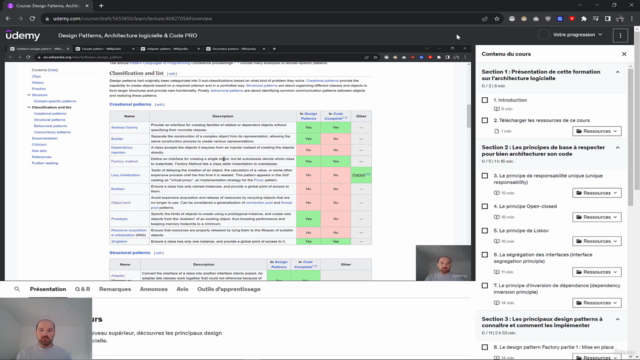Viewport: 640px width, 360px height.
Task: Open the Avis tab
Action: click(182, 289)
